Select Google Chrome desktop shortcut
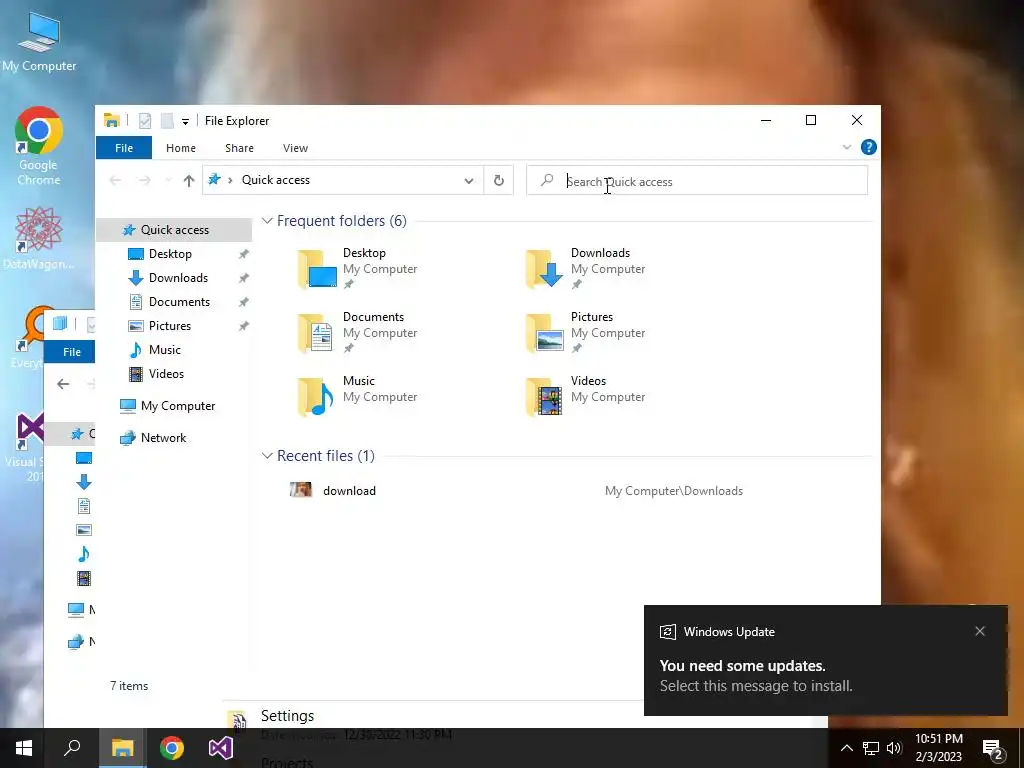The image size is (1024, 768). pyautogui.click(x=39, y=146)
